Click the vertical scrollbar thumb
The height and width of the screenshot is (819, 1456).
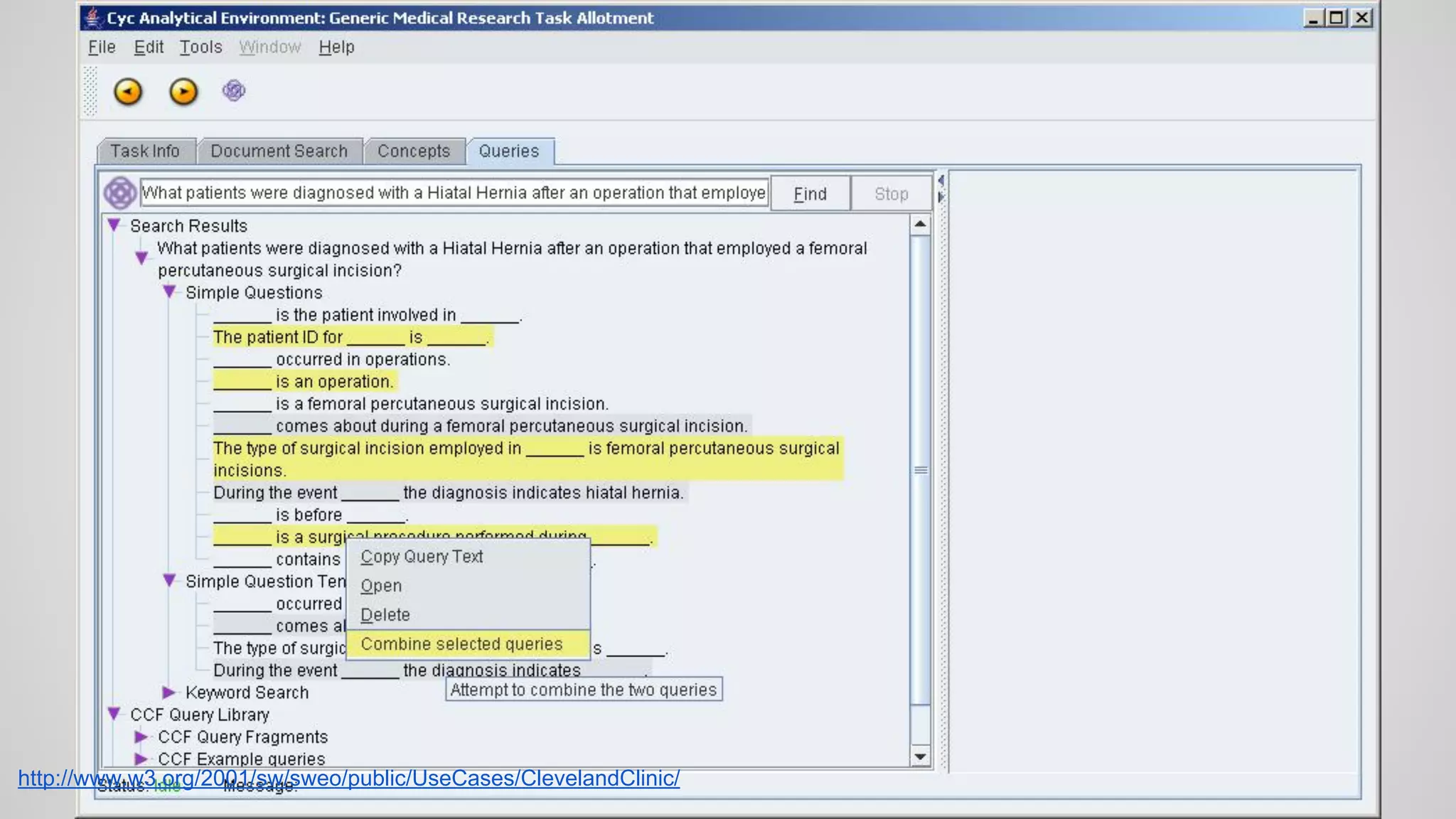click(x=920, y=470)
